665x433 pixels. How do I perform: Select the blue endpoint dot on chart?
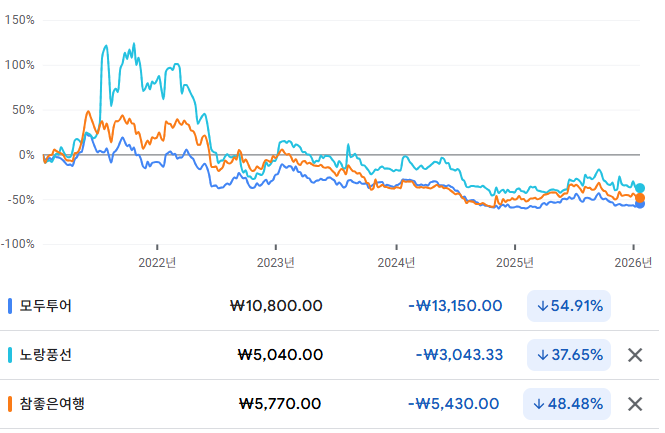pos(640,204)
